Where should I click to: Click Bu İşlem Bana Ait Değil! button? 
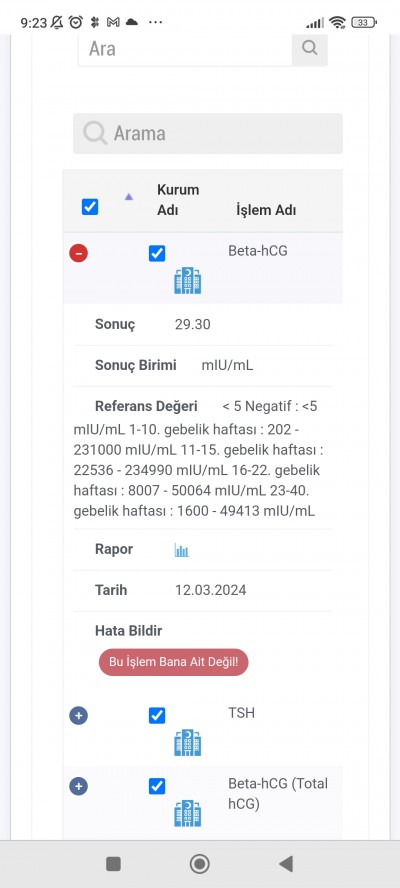click(173, 662)
